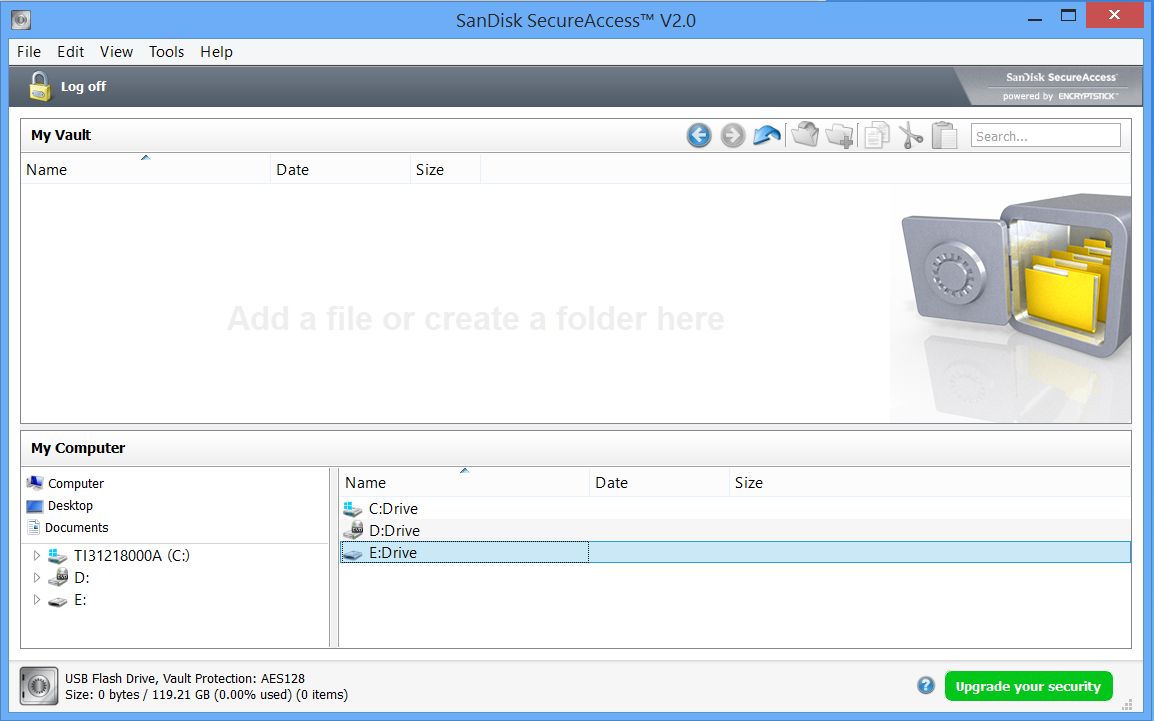1154x721 pixels.
Task: Click into the vault Search field
Action: (x=1045, y=136)
